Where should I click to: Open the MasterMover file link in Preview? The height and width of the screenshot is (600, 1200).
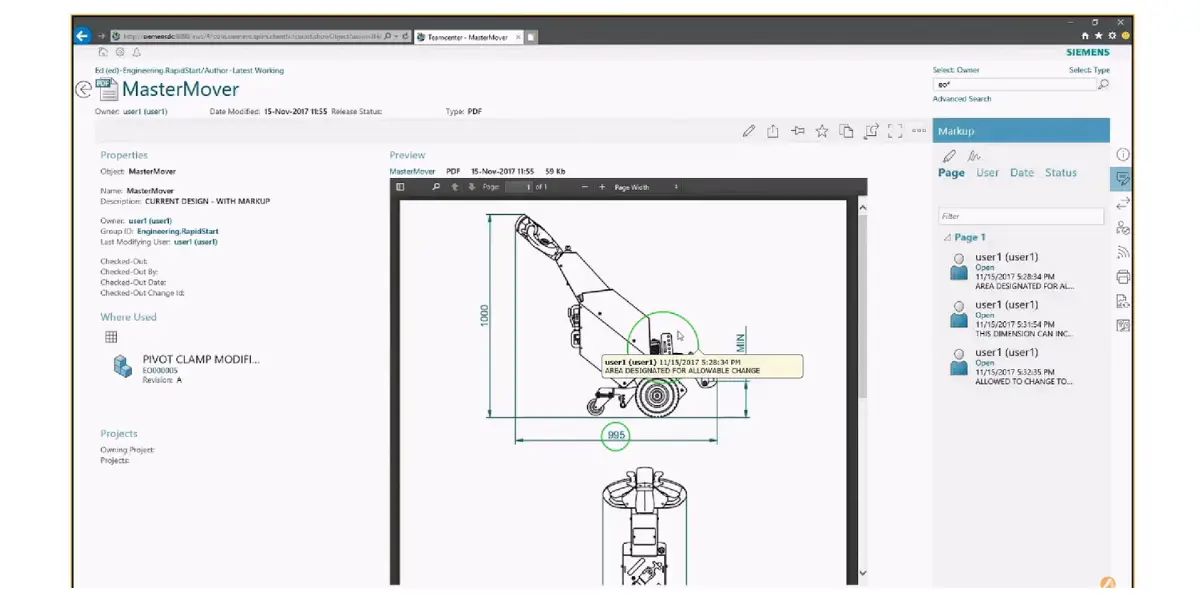click(x=412, y=171)
